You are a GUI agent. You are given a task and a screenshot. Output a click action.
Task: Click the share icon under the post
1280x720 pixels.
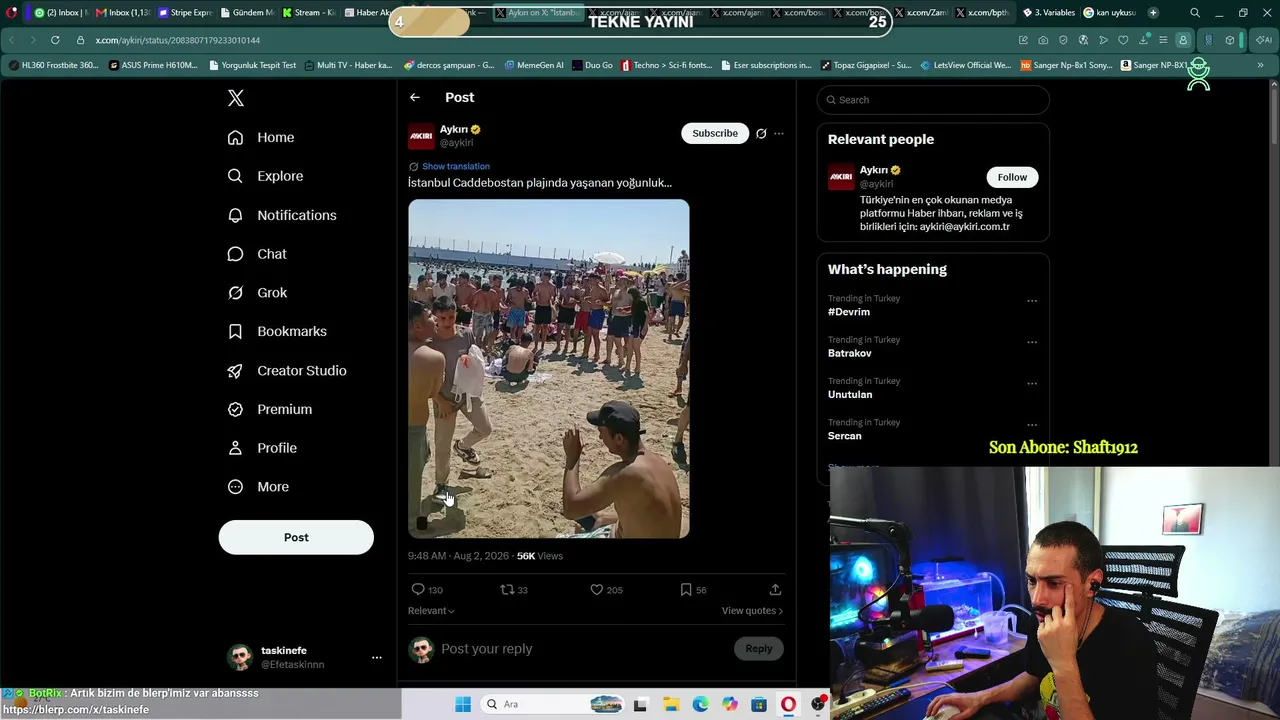point(775,590)
